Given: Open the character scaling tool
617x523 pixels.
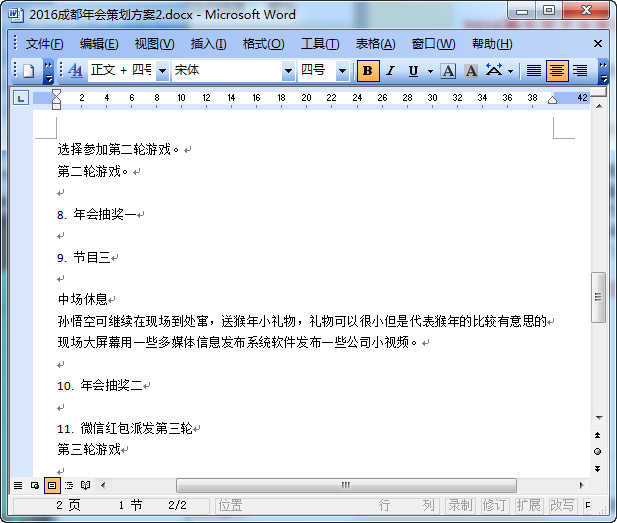Looking at the screenshot, I should tap(494, 71).
